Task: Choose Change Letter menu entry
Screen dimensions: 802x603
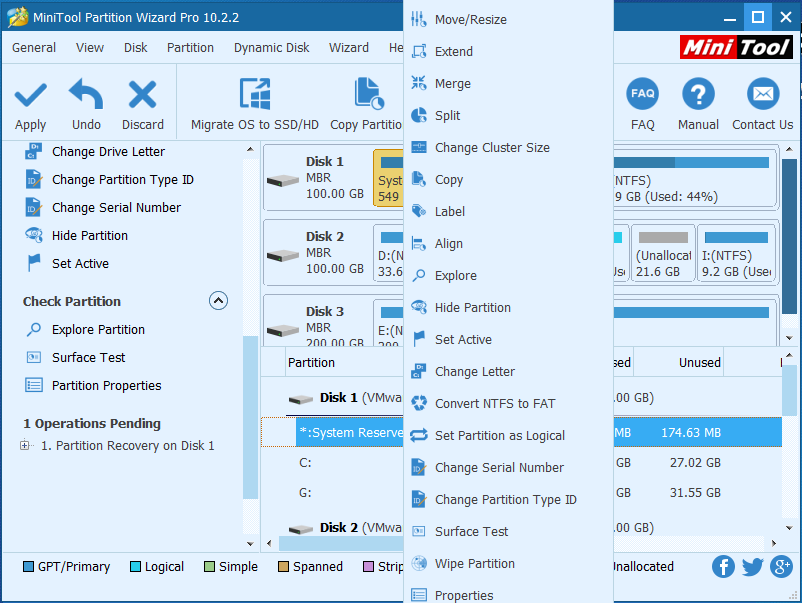Action: coord(508,372)
